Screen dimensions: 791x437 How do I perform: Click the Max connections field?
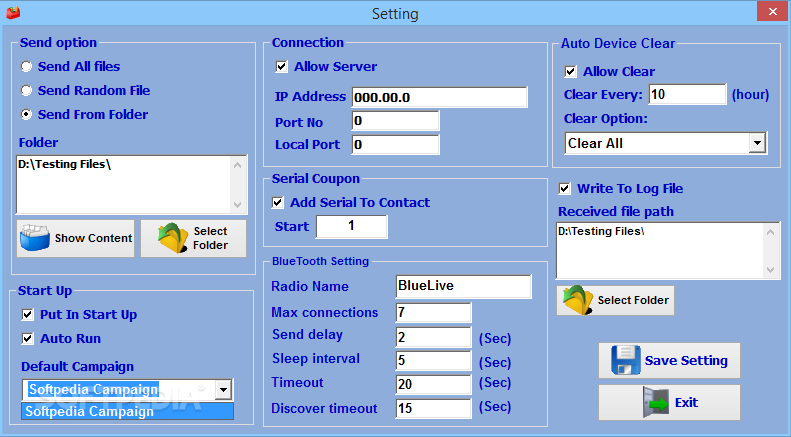433,312
